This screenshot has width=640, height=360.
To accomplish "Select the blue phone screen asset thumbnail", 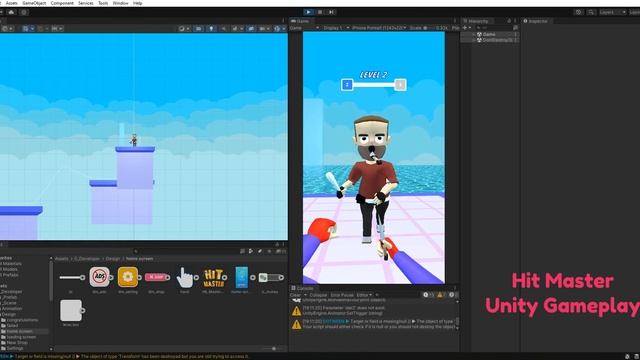I will 242,277.
